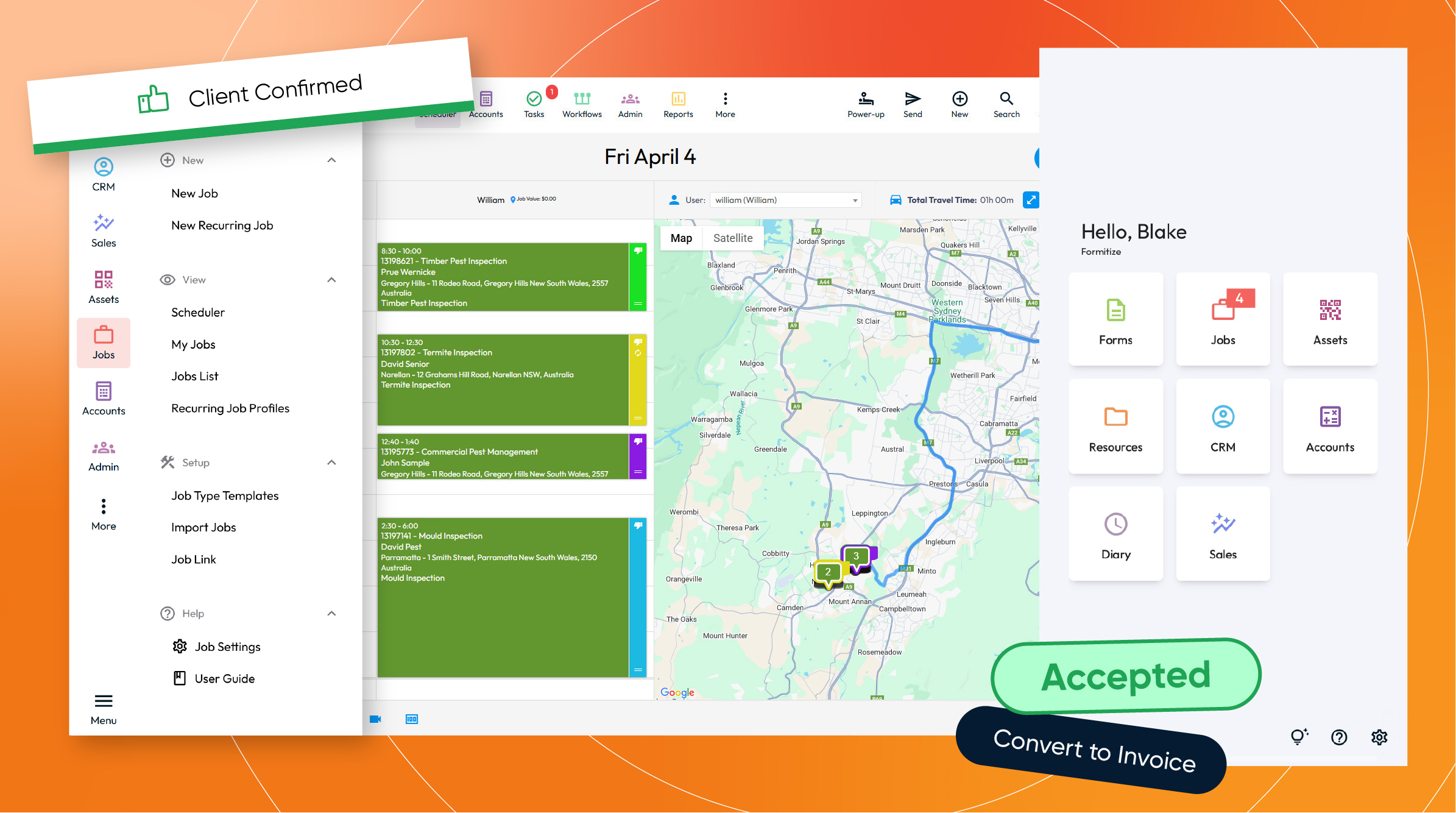1456x813 pixels.
Task: Click the blue counter icon in the bottom bar
Action: (x=412, y=719)
